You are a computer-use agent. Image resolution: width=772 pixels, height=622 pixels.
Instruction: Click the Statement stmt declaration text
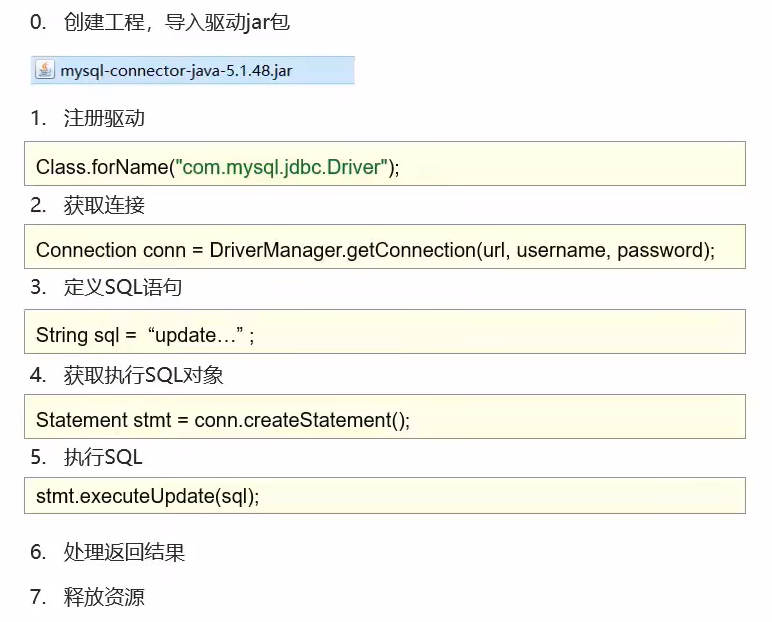[x=103, y=420]
